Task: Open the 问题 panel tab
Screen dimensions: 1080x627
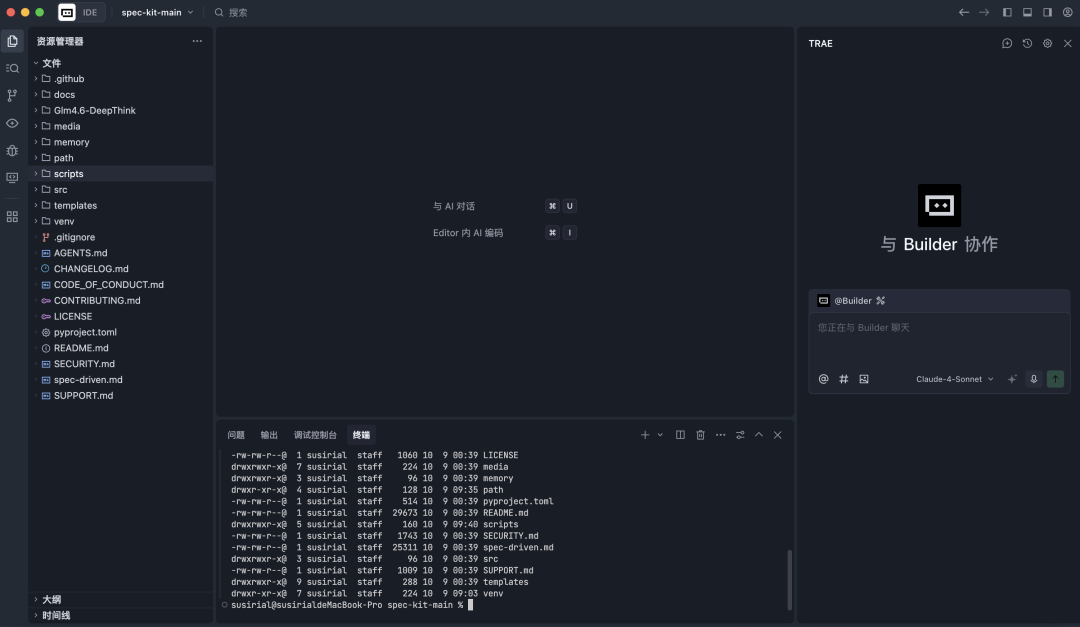Action: point(235,435)
